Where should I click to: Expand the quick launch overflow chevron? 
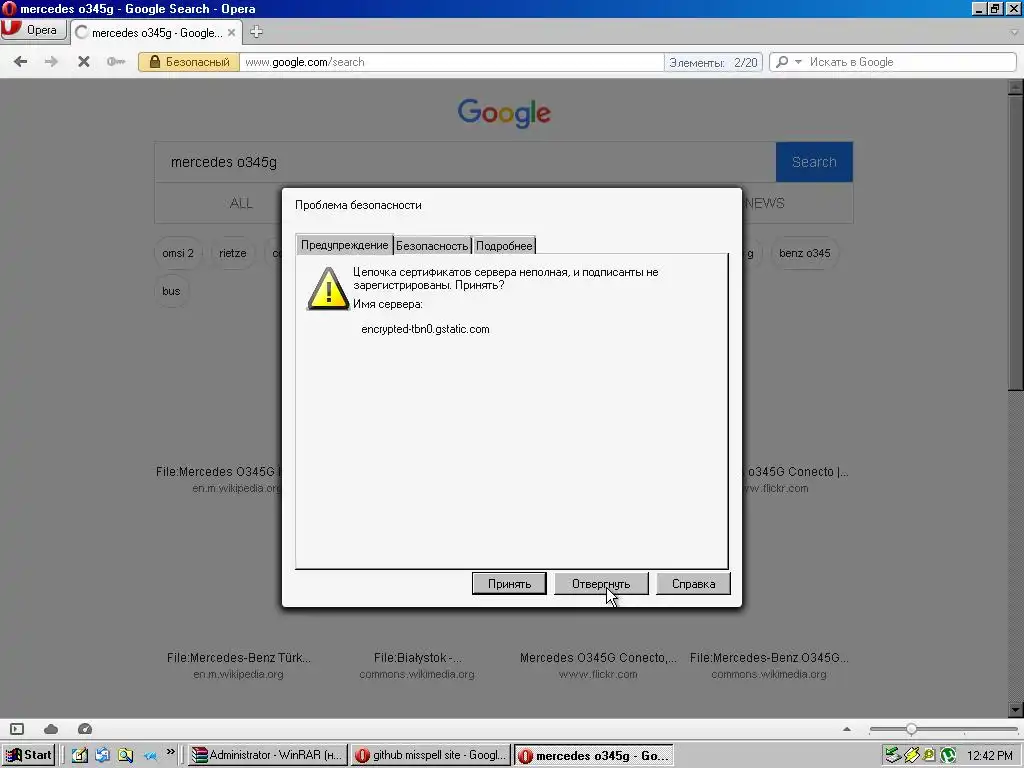click(x=170, y=753)
